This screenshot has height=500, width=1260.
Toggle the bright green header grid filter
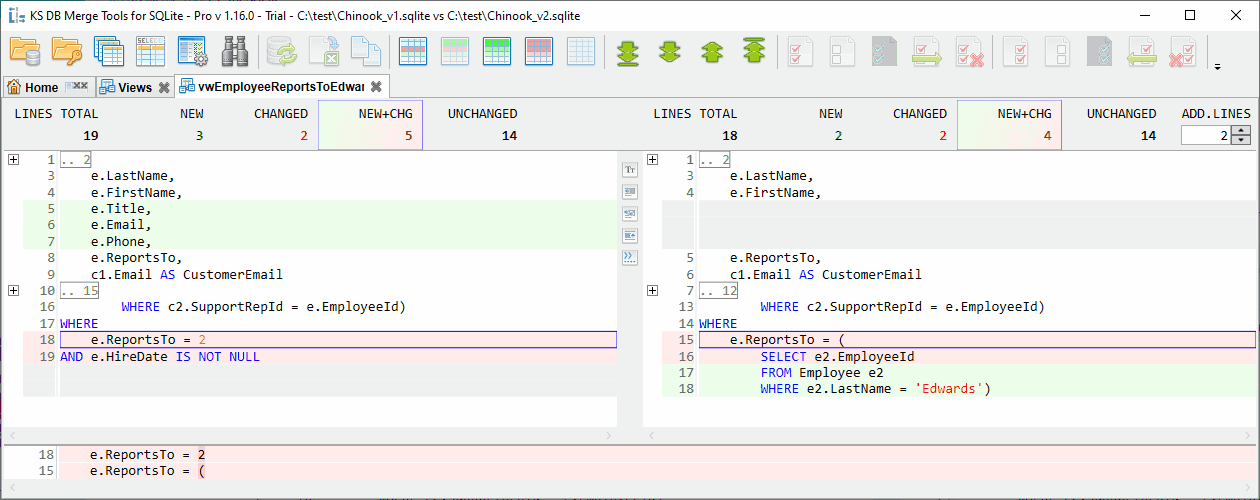(x=497, y=51)
